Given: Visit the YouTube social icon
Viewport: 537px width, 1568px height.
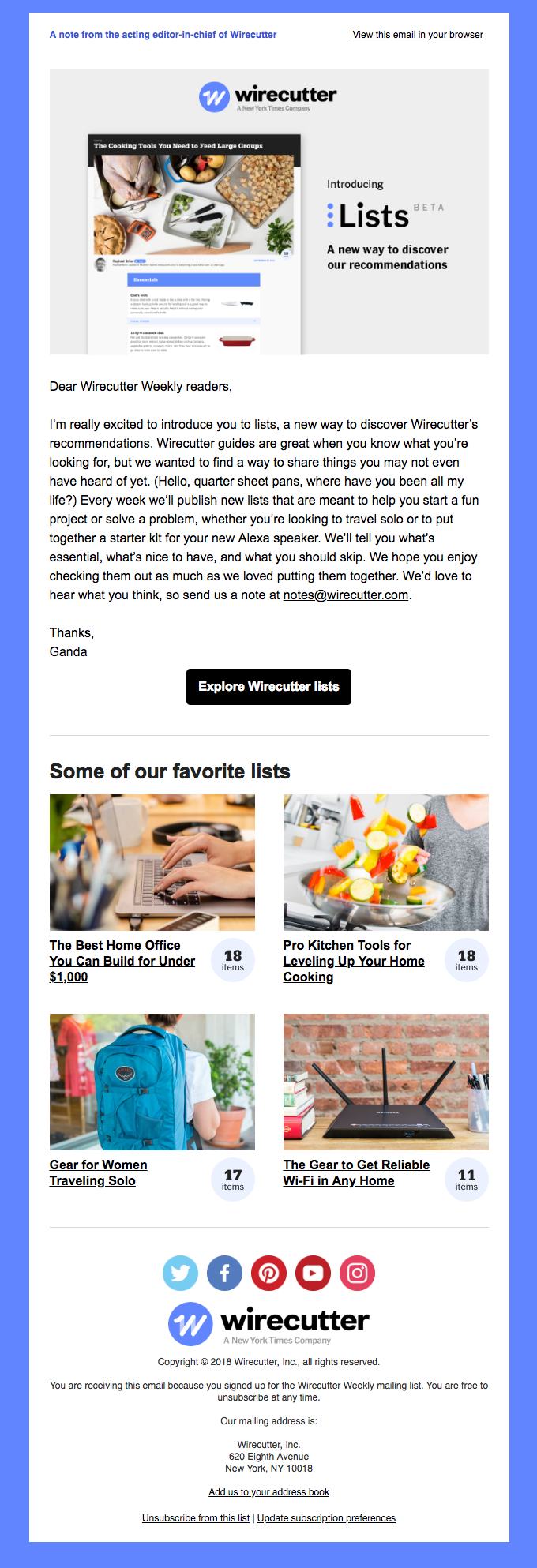Looking at the screenshot, I should 313,1274.
